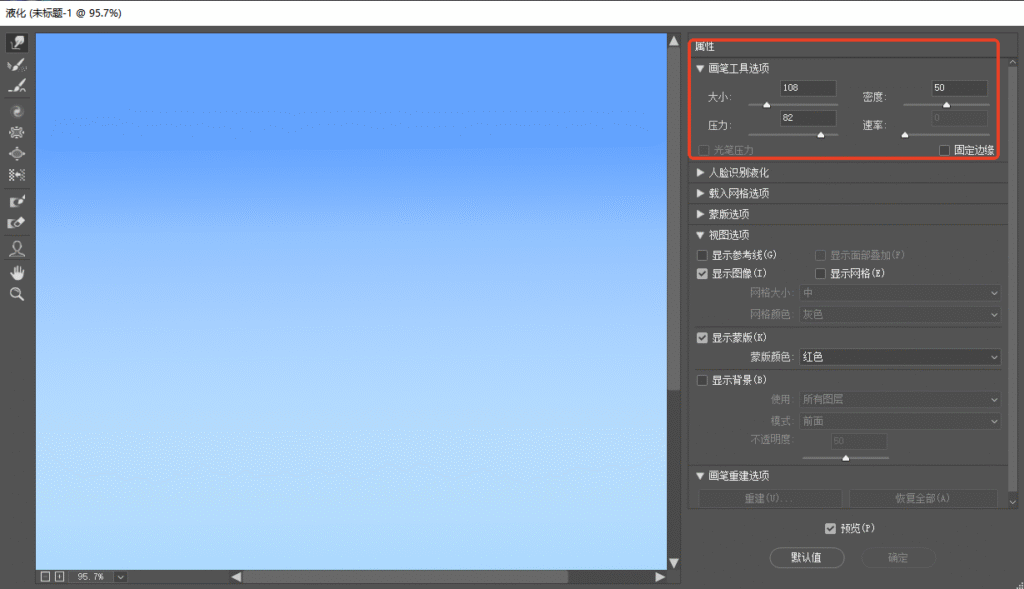This screenshot has width=1024, height=589.
Task: Open the 蒙版颜色 dropdown showing 红色
Action: 899,357
